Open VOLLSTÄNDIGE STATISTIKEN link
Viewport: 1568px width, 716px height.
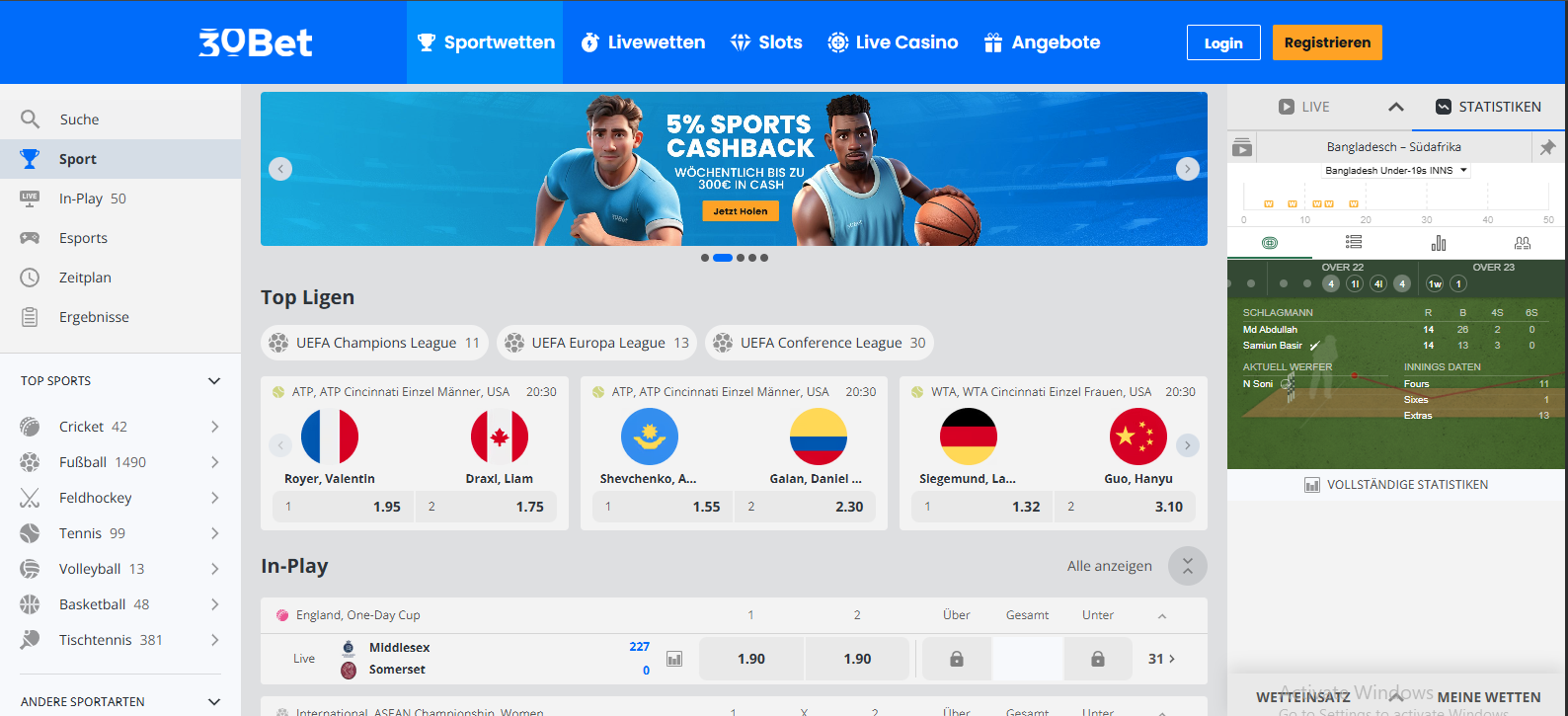[x=1395, y=485]
